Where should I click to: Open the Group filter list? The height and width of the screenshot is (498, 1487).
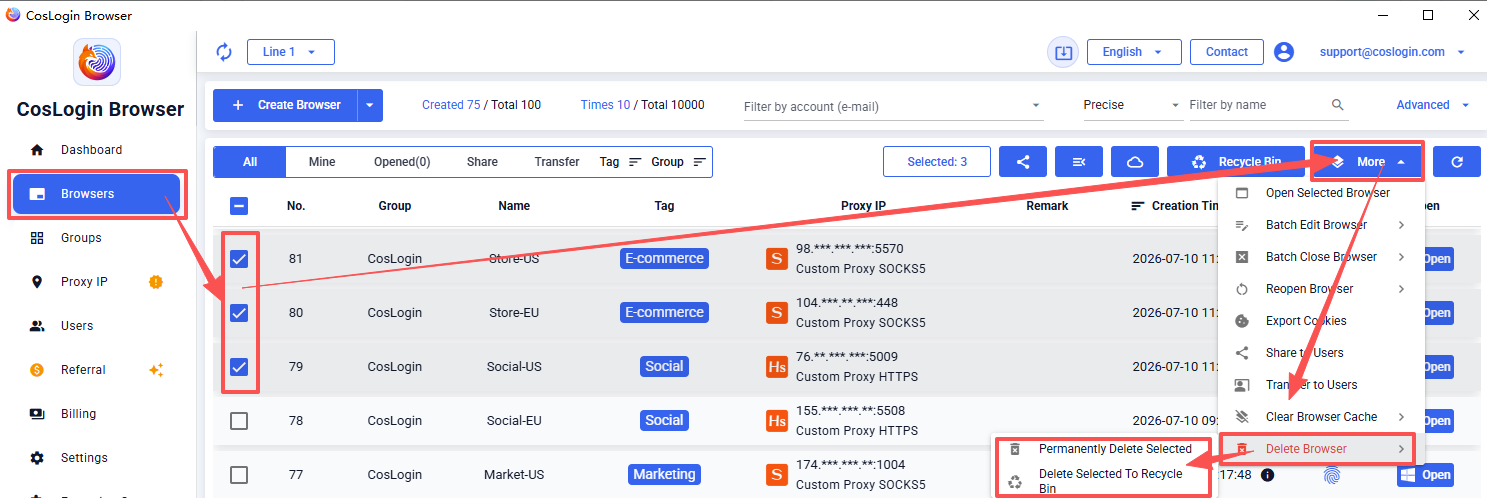[679, 162]
